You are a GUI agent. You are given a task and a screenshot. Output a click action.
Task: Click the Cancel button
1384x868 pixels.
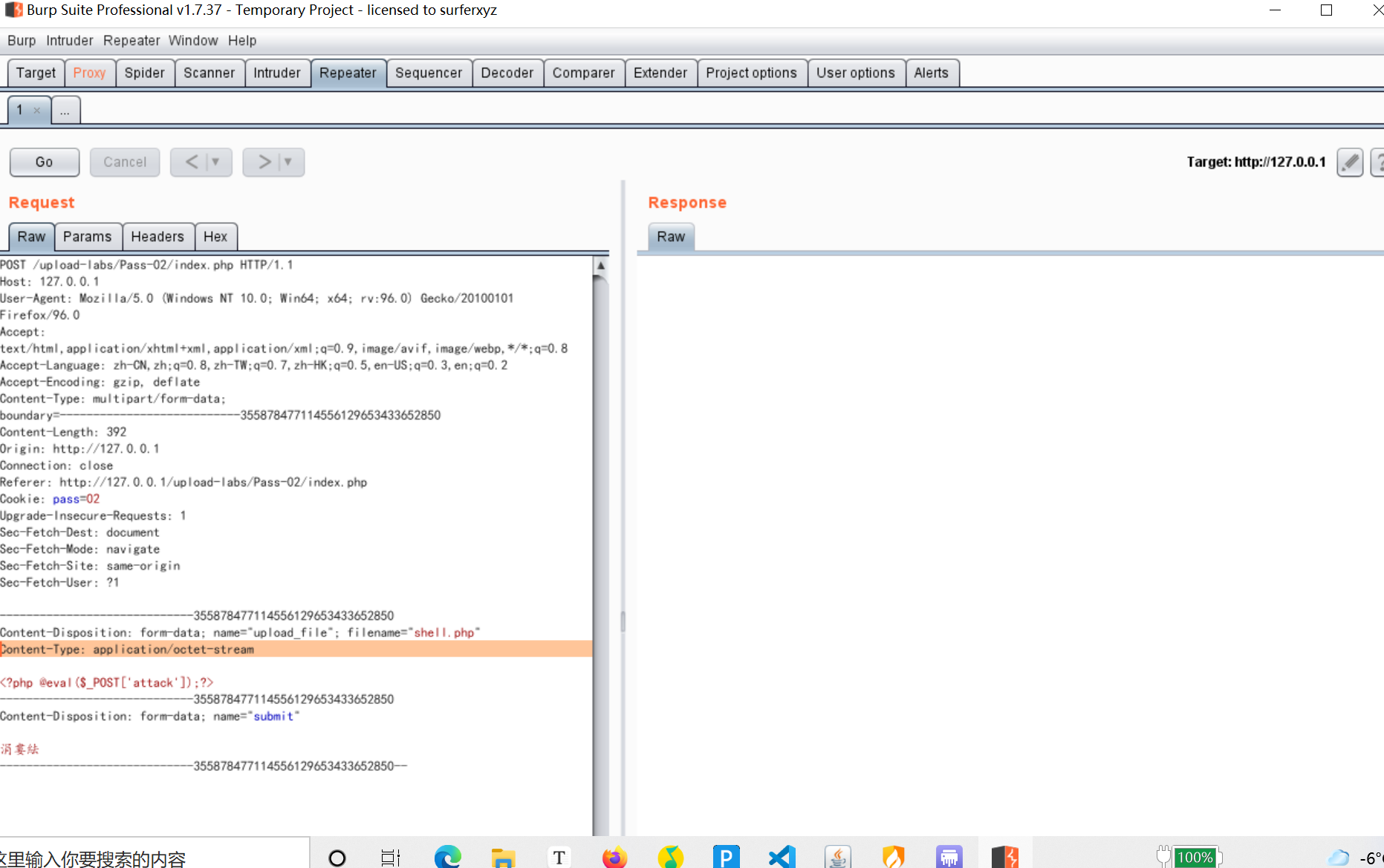pos(125,162)
